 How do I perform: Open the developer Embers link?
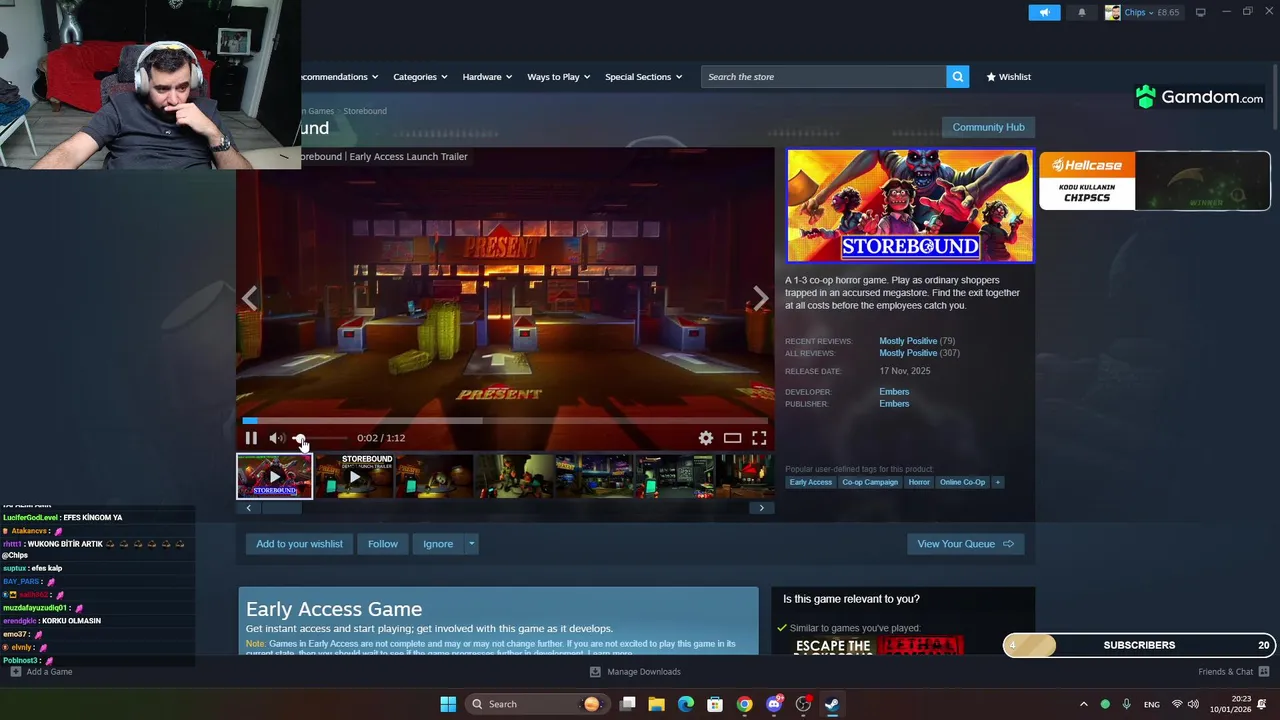[894, 392]
